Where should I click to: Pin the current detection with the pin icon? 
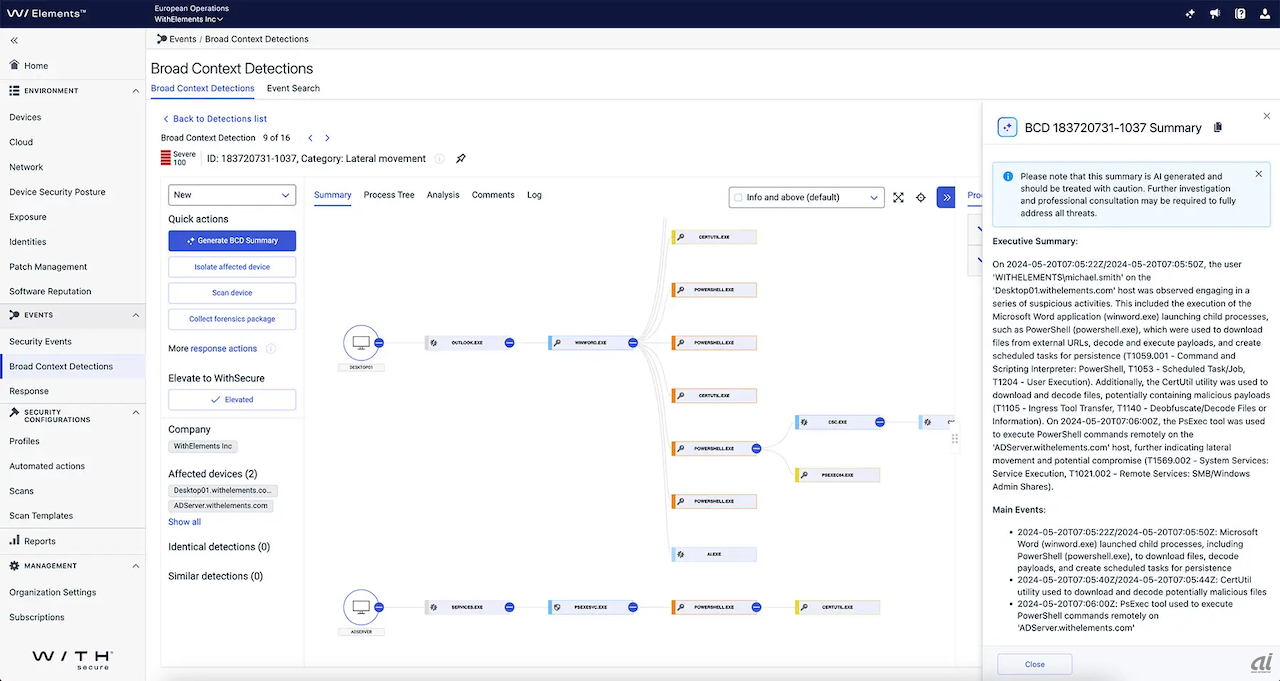(x=461, y=159)
